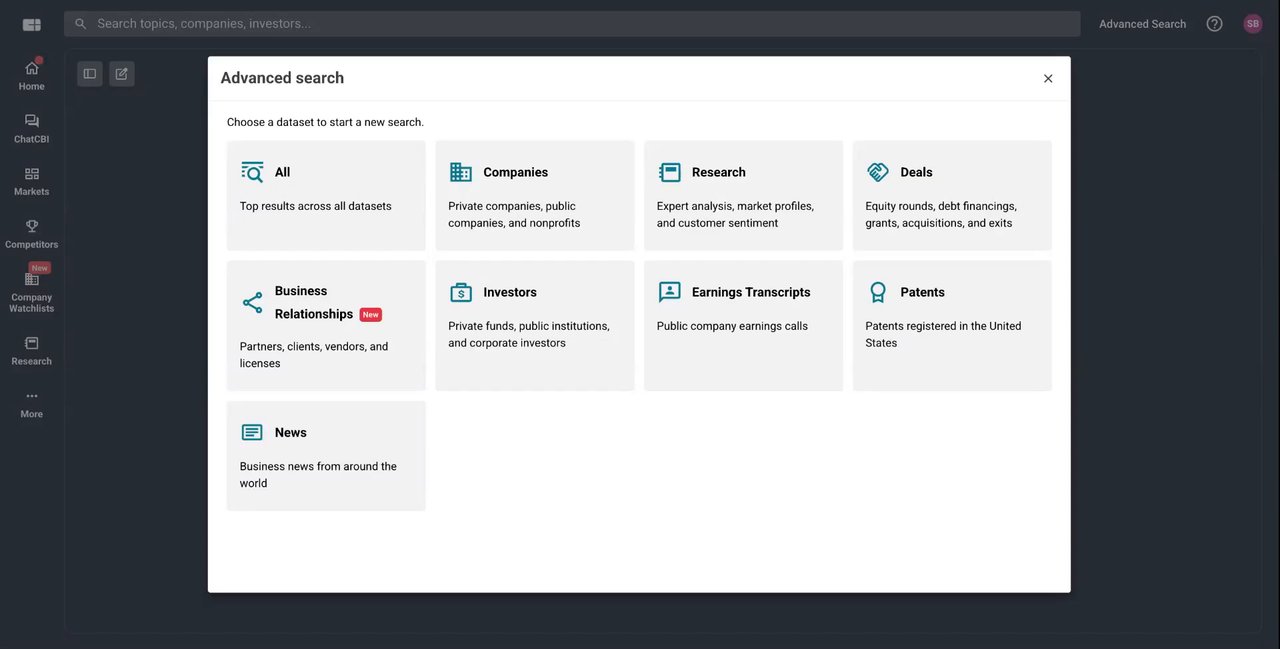Viewport: 1280px width, 649px height.
Task: Open the Competitors trophy icon
Action: pos(31,232)
